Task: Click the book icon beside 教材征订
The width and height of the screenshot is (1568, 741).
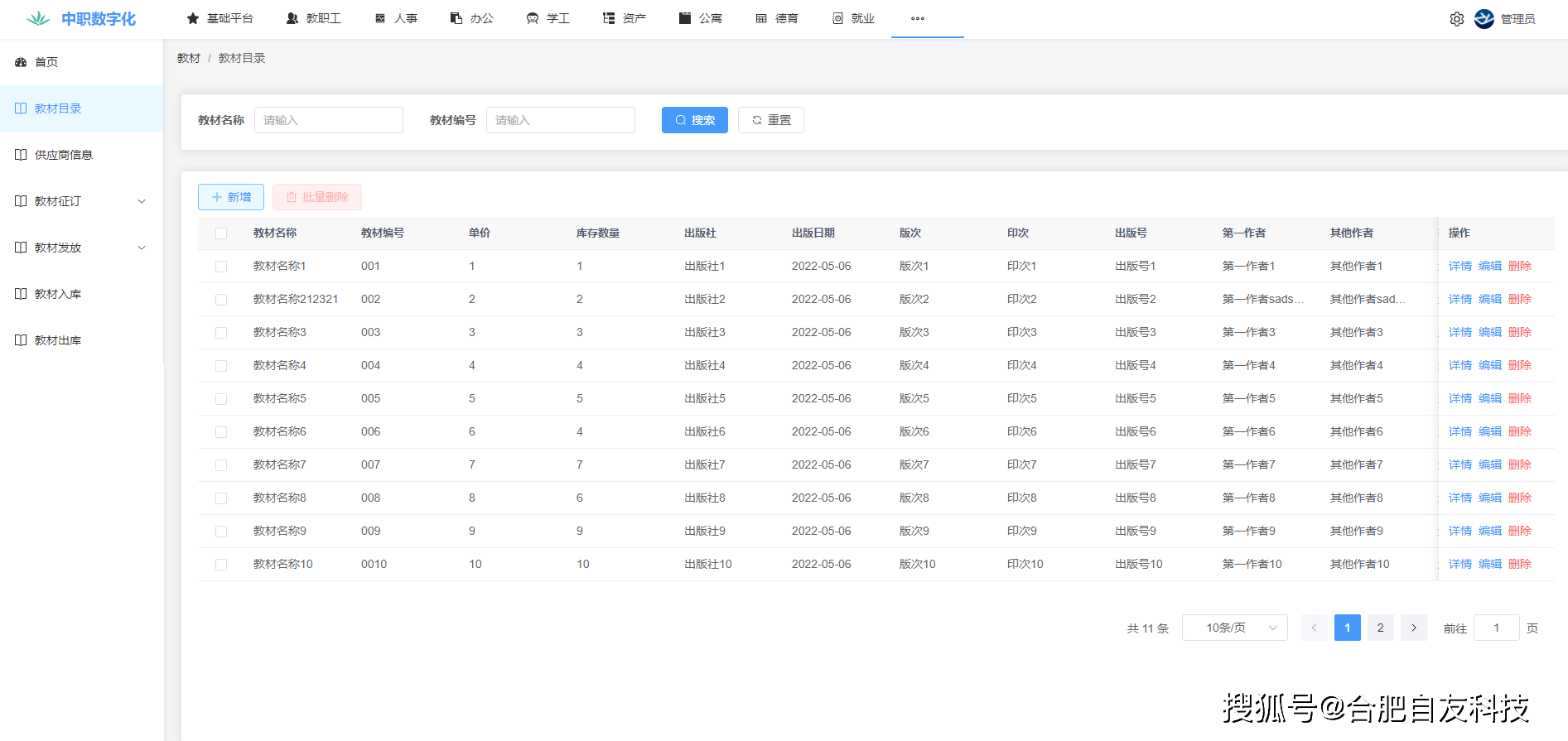Action: pyautogui.click(x=21, y=201)
